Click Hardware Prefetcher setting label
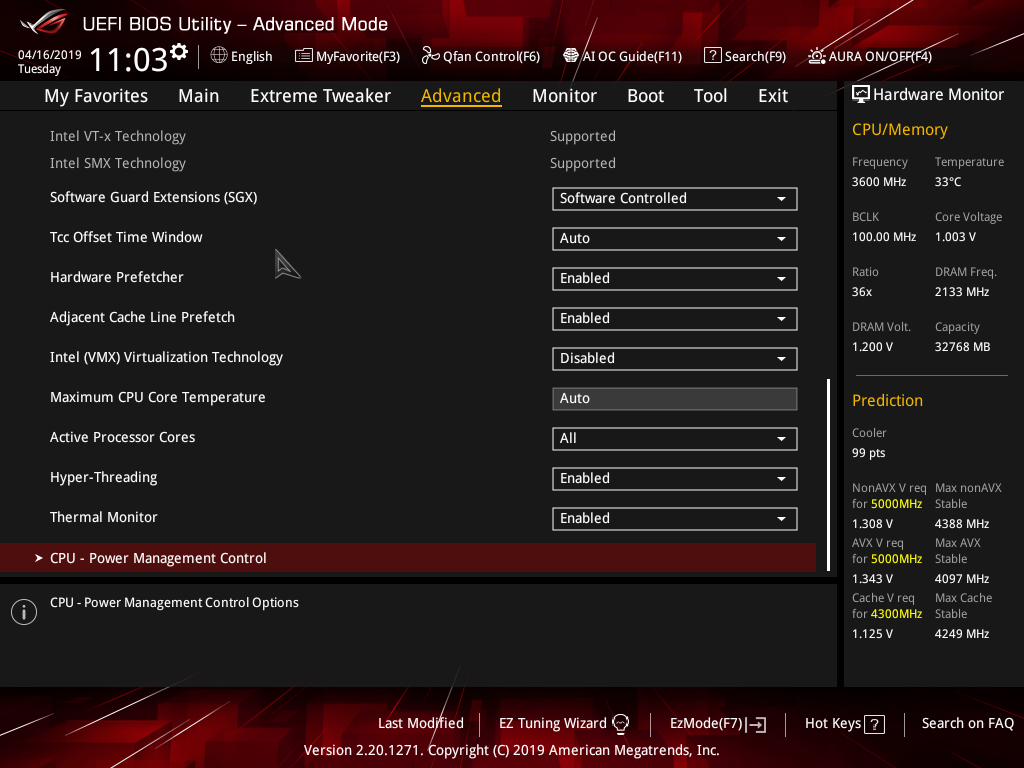The image size is (1024, 768). [x=116, y=277]
